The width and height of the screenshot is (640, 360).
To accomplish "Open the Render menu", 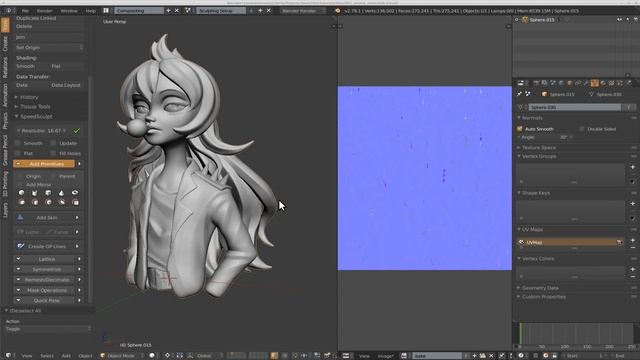I will (44, 11).
